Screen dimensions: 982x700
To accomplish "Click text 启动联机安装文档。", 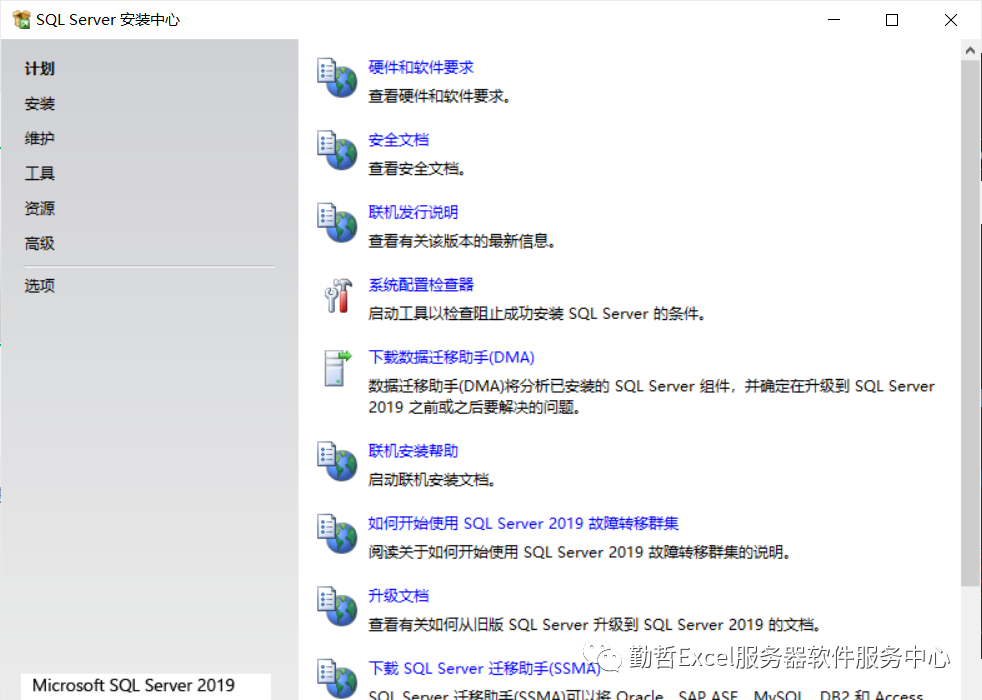I will click(432, 480).
